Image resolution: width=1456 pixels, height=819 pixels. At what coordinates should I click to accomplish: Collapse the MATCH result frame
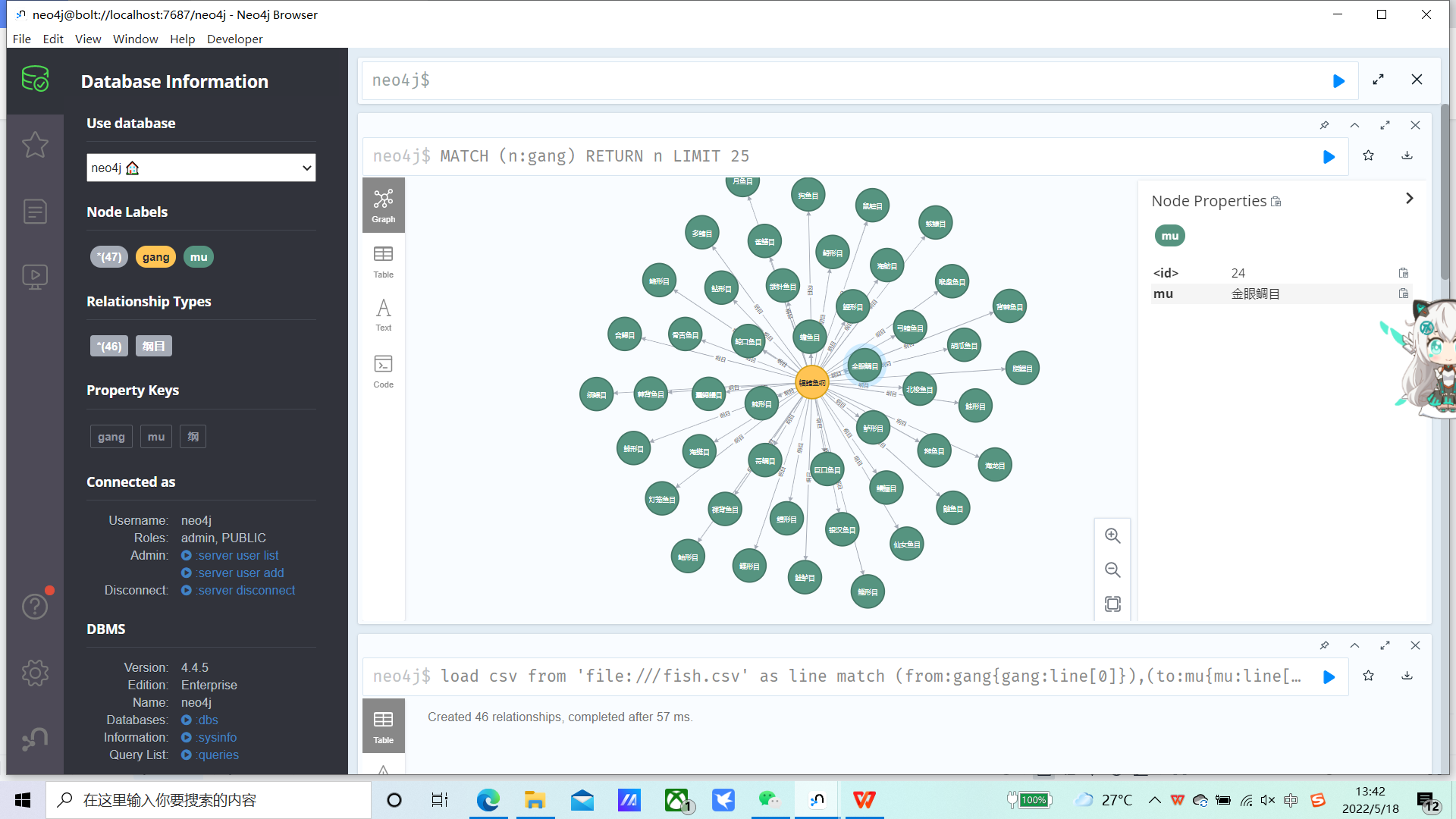(x=1354, y=125)
